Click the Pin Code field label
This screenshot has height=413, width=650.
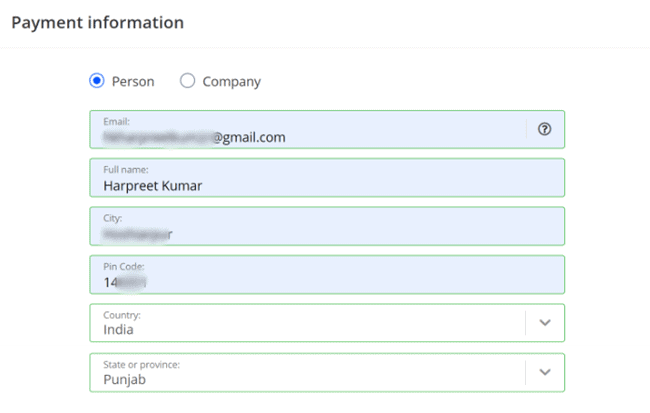[x=124, y=266]
